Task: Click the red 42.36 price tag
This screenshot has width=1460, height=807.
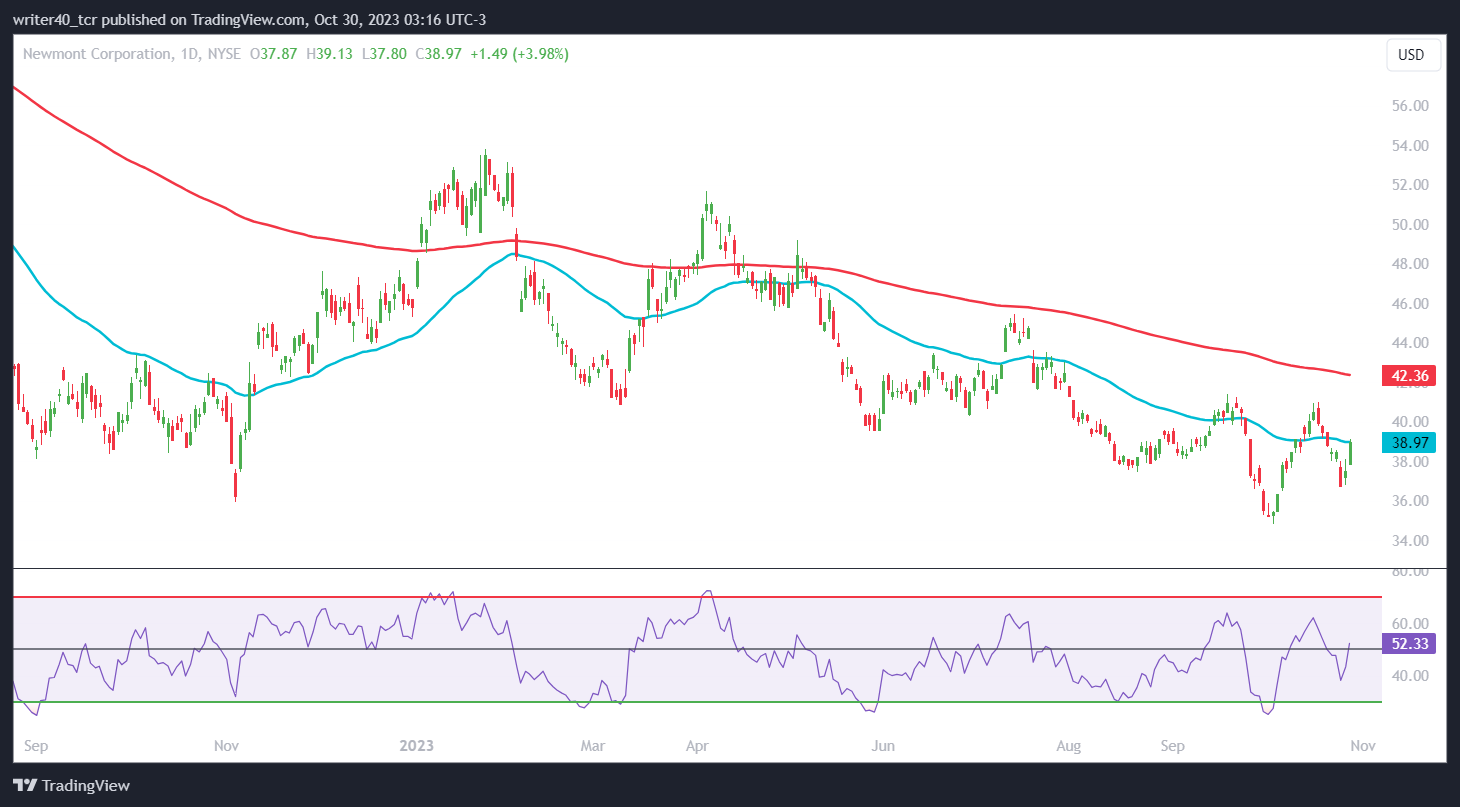Action: pyautogui.click(x=1408, y=376)
